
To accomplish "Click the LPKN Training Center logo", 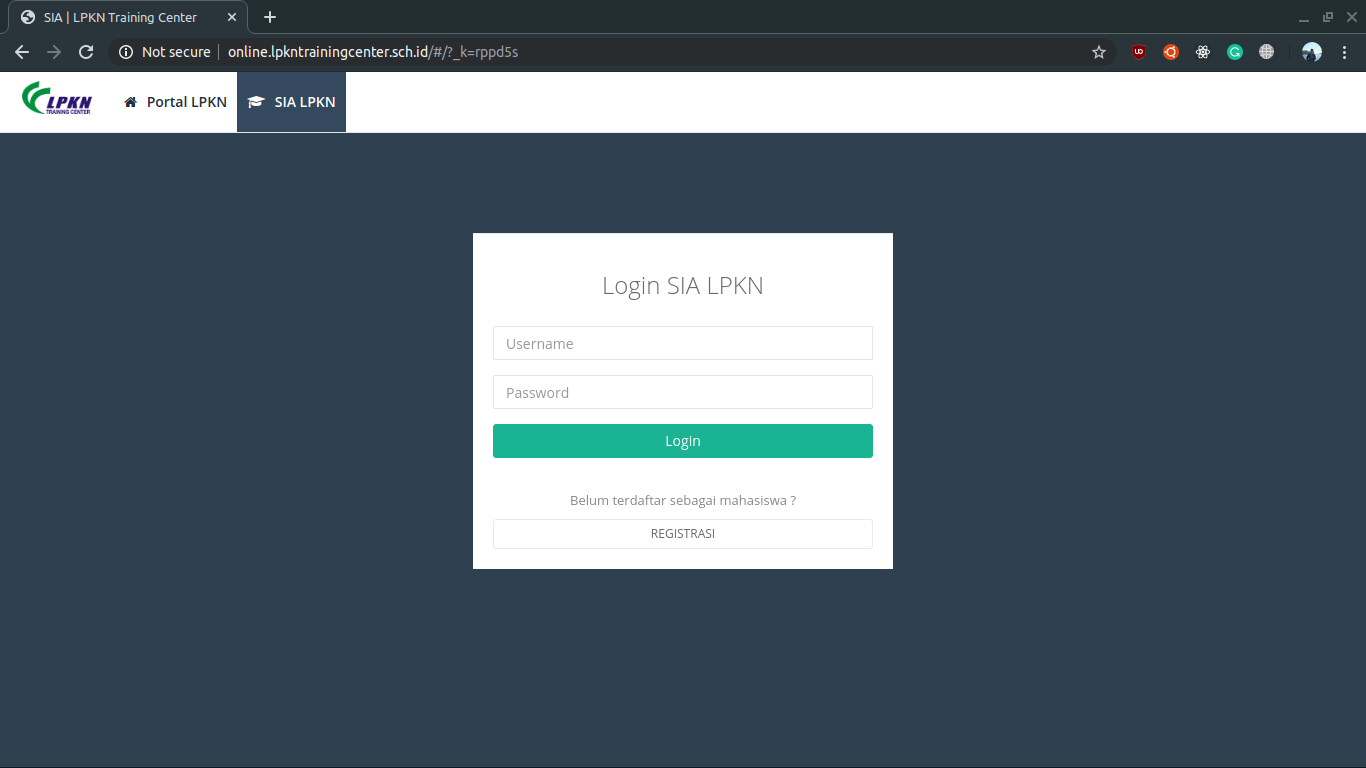I will point(57,99).
